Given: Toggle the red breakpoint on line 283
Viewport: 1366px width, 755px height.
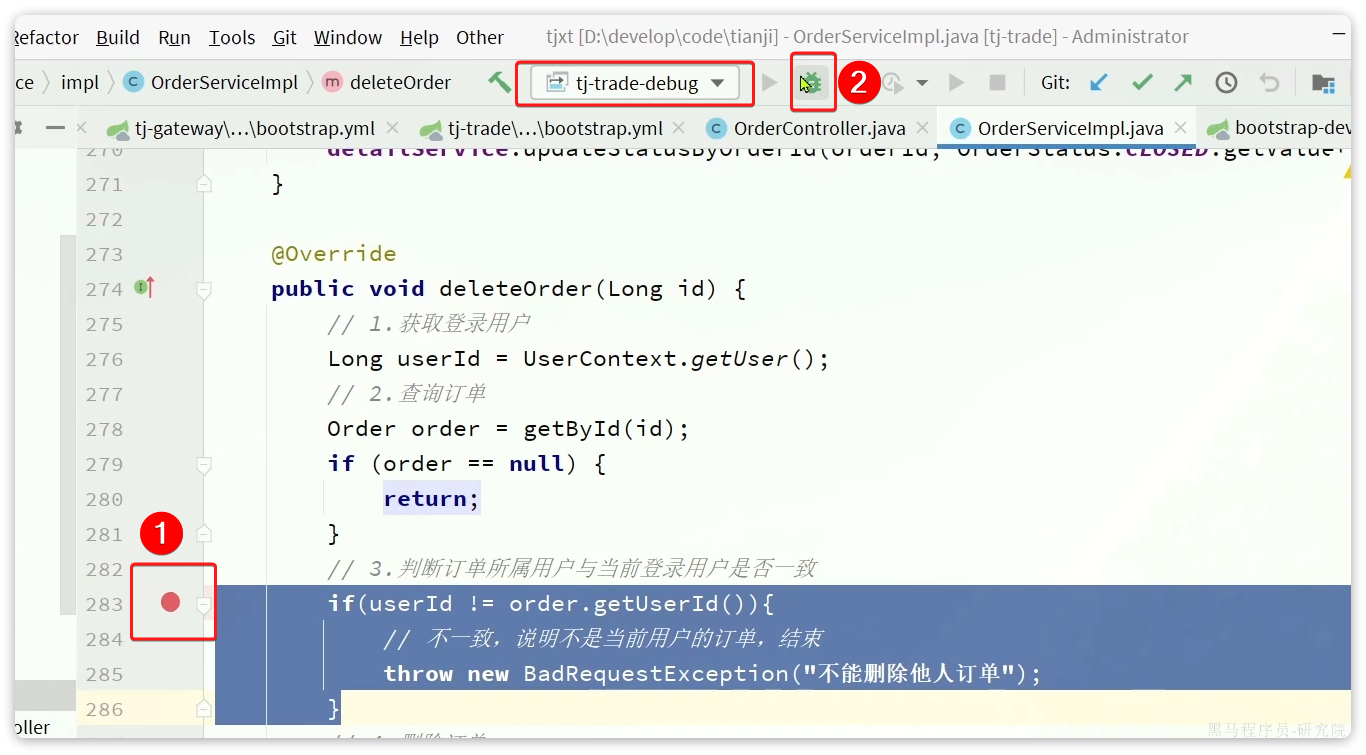Looking at the screenshot, I should (171, 602).
